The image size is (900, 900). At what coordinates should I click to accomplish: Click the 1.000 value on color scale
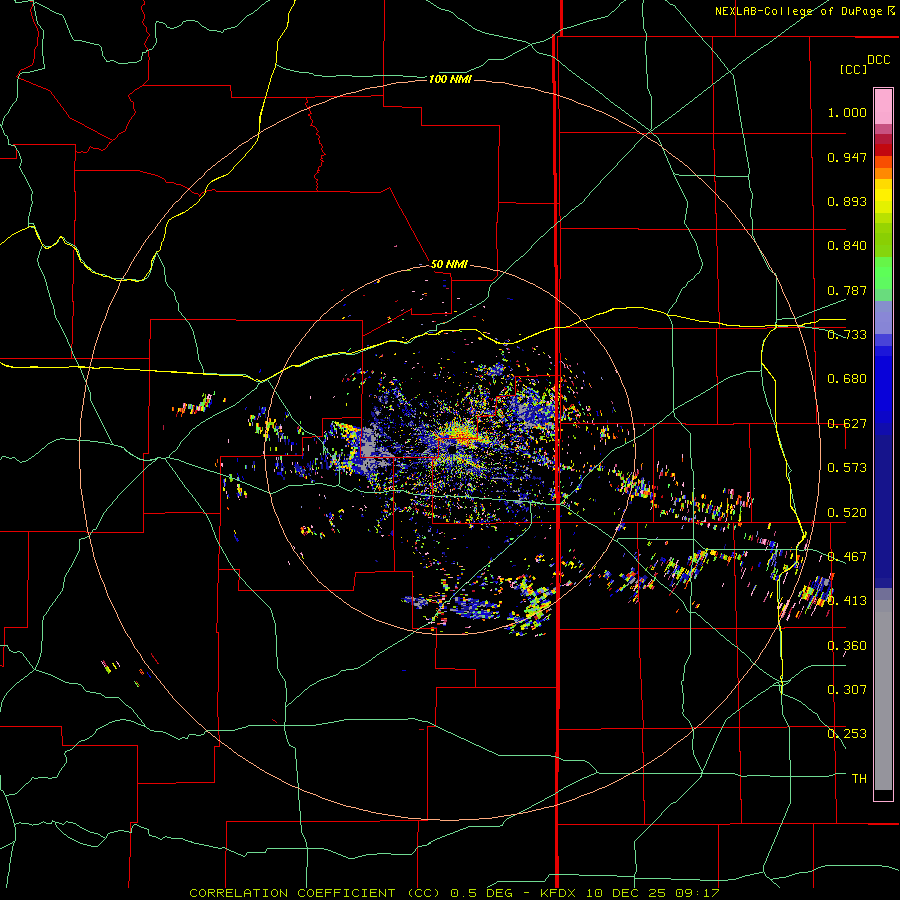click(x=847, y=112)
